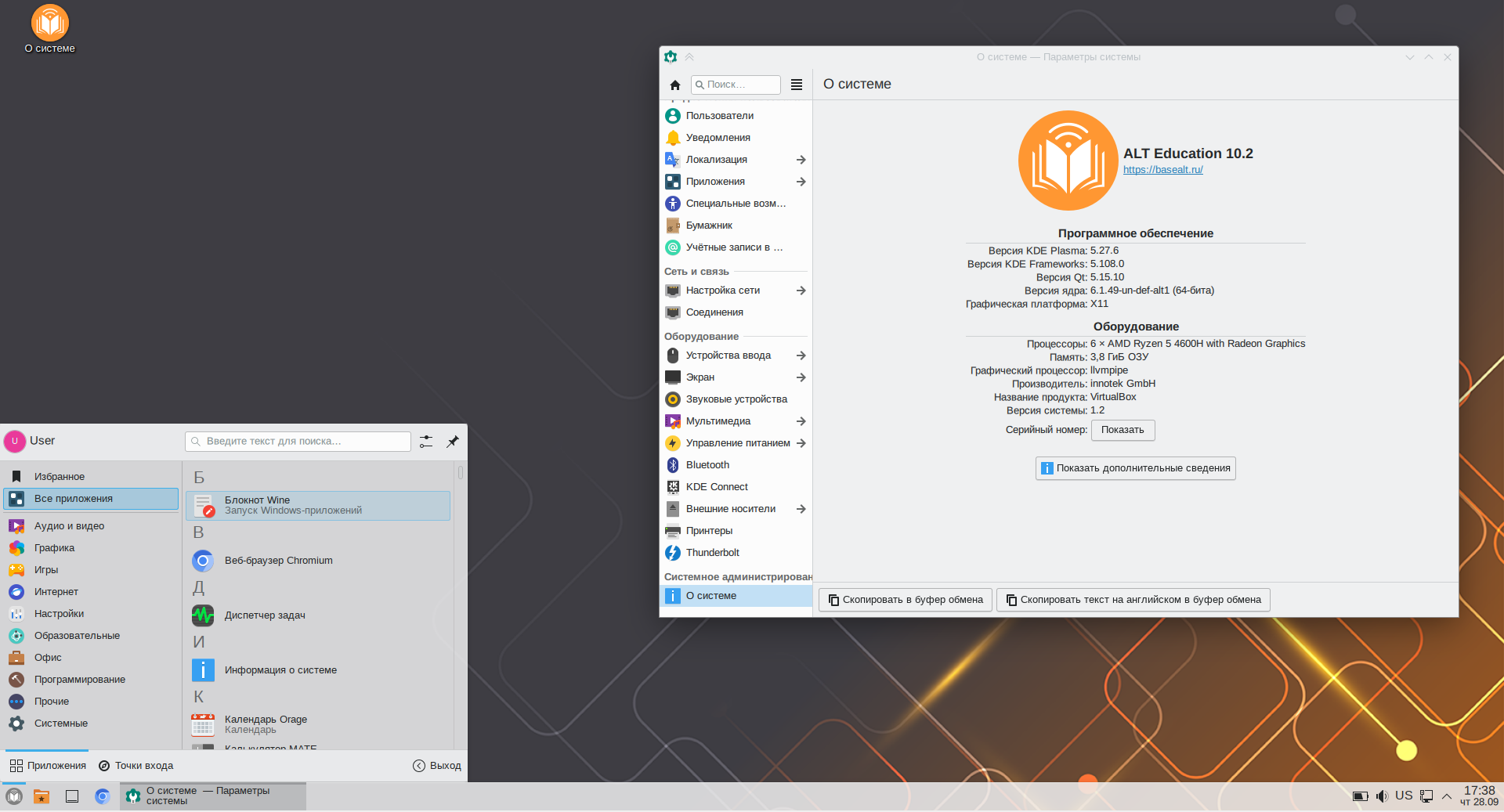Image resolution: width=1504 pixels, height=812 pixels.
Task: Select the Графика category
Action: tap(91, 548)
